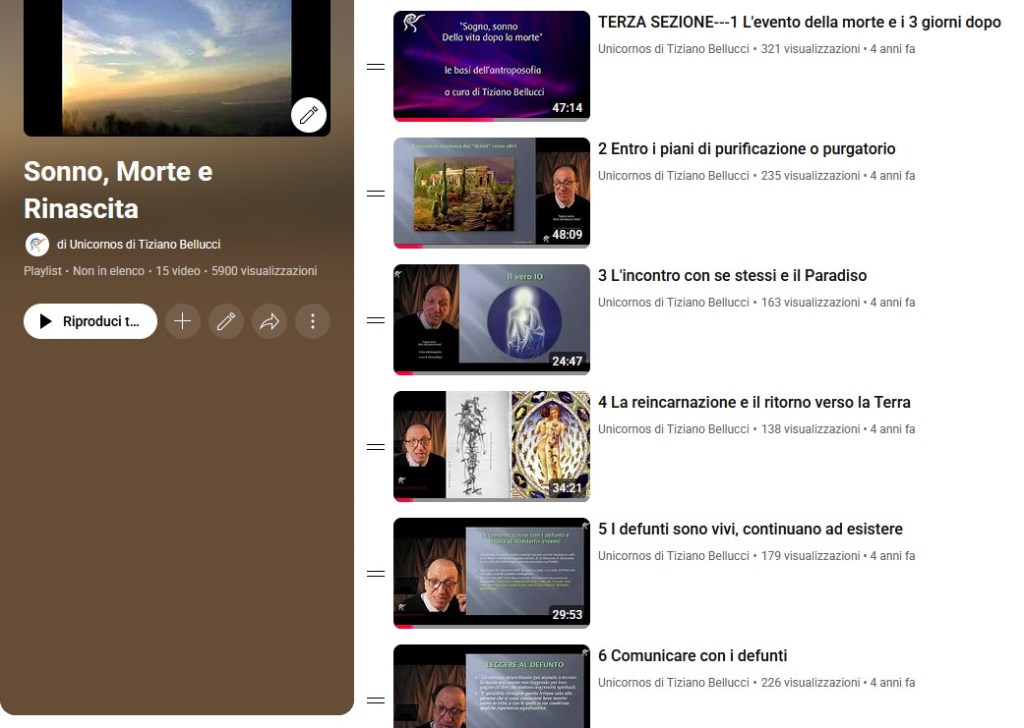Select the drag handle for La reincarnazione video
Image resolution: width=1024 pixels, height=728 pixels.
pos(376,447)
